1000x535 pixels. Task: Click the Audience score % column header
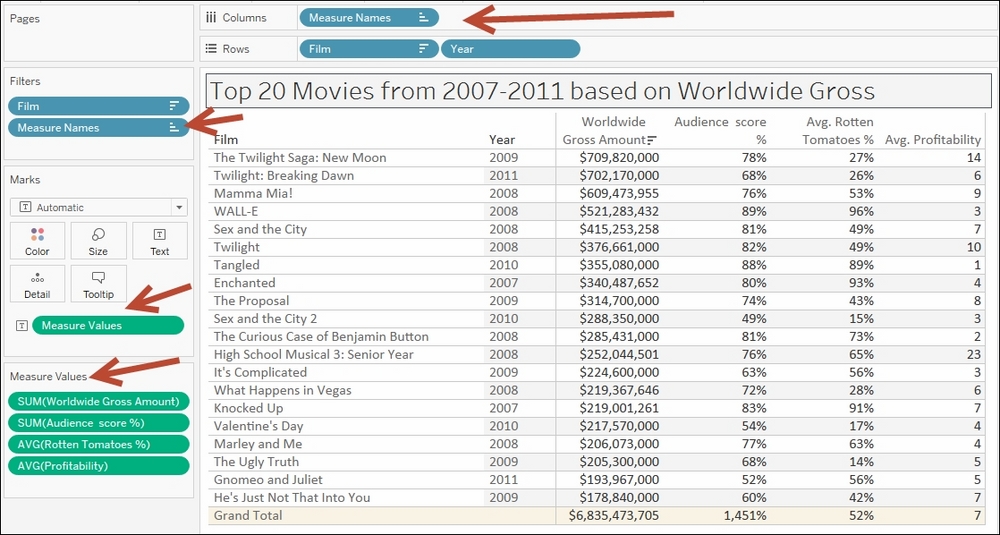[x=720, y=130]
